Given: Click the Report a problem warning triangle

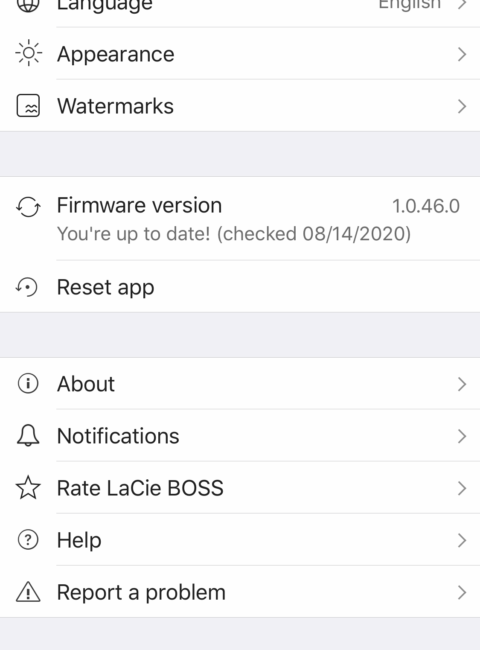Looking at the screenshot, I should point(28,592).
